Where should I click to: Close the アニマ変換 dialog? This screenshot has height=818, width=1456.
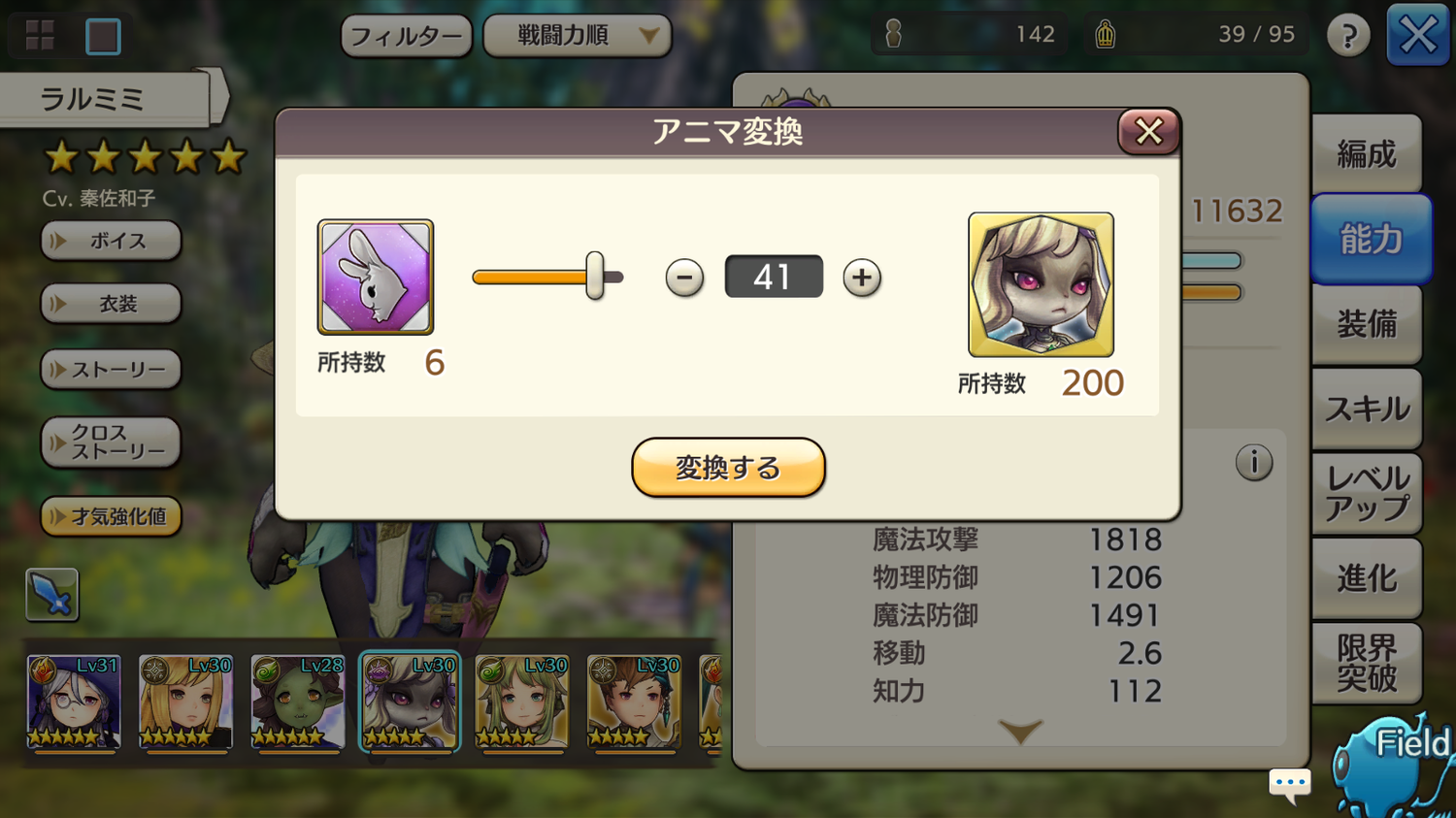[x=1148, y=131]
